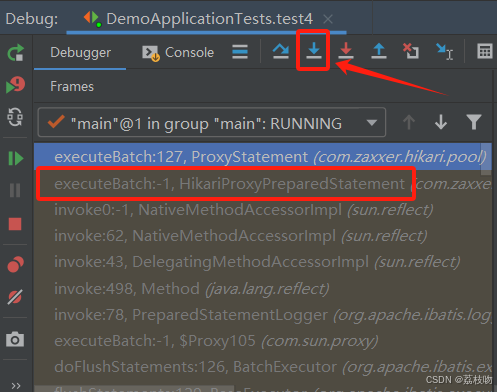Click the Rerun test icon
Image resolution: width=497 pixels, height=392 pixels.
[15, 52]
